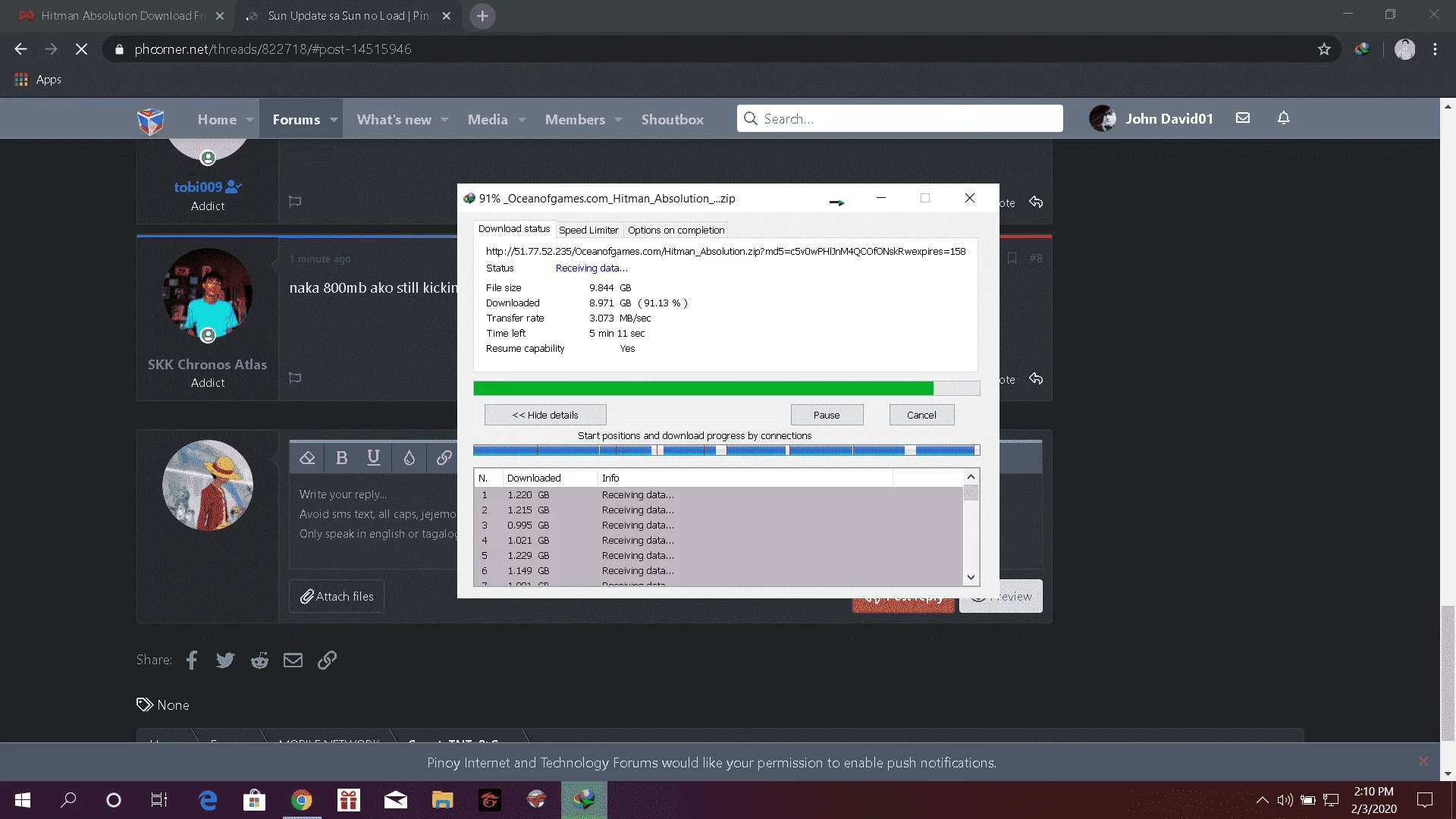Share thread on Twitter
Image resolution: width=1456 pixels, height=819 pixels.
tap(225, 660)
